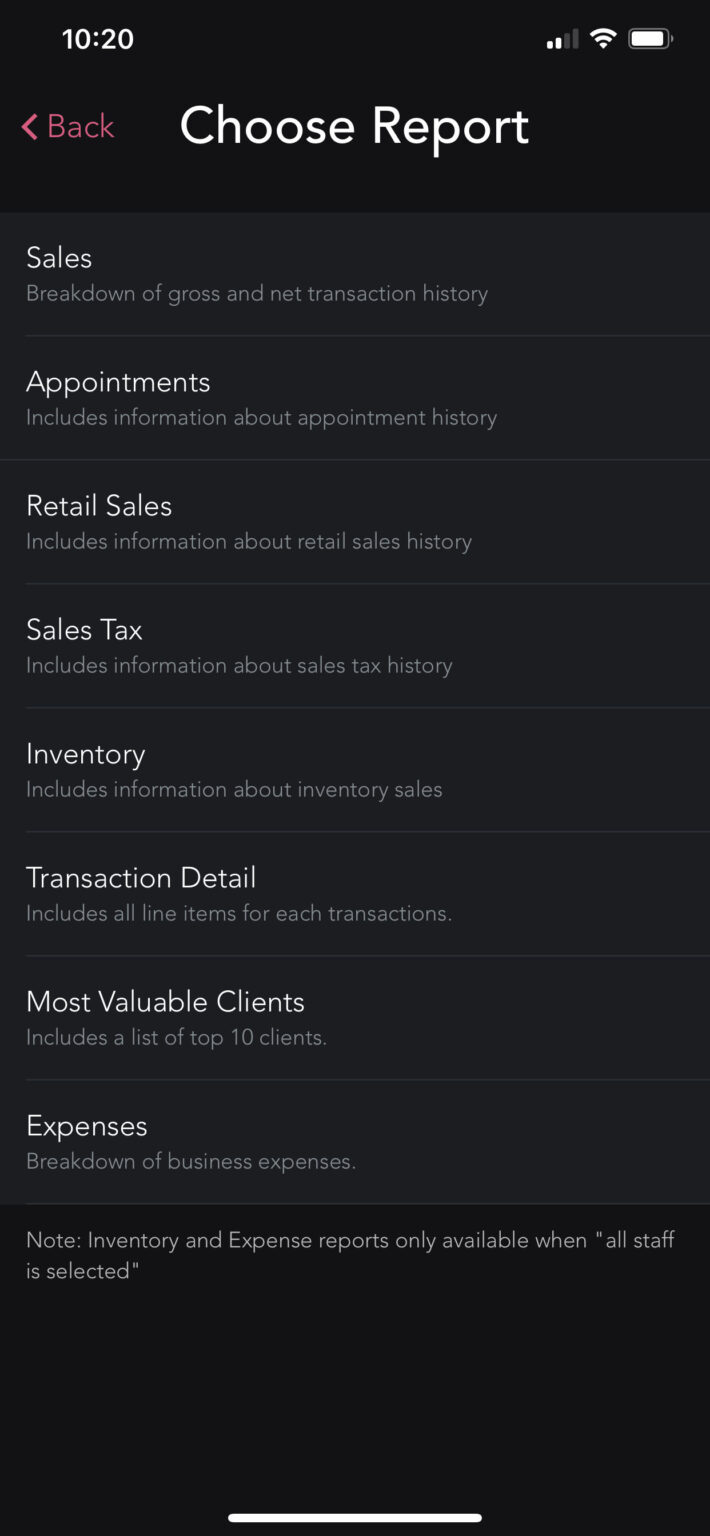Open the Transaction Detail report
Image resolution: width=710 pixels, height=1536 pixels.
pyautogui.click(x=141, y=878)
